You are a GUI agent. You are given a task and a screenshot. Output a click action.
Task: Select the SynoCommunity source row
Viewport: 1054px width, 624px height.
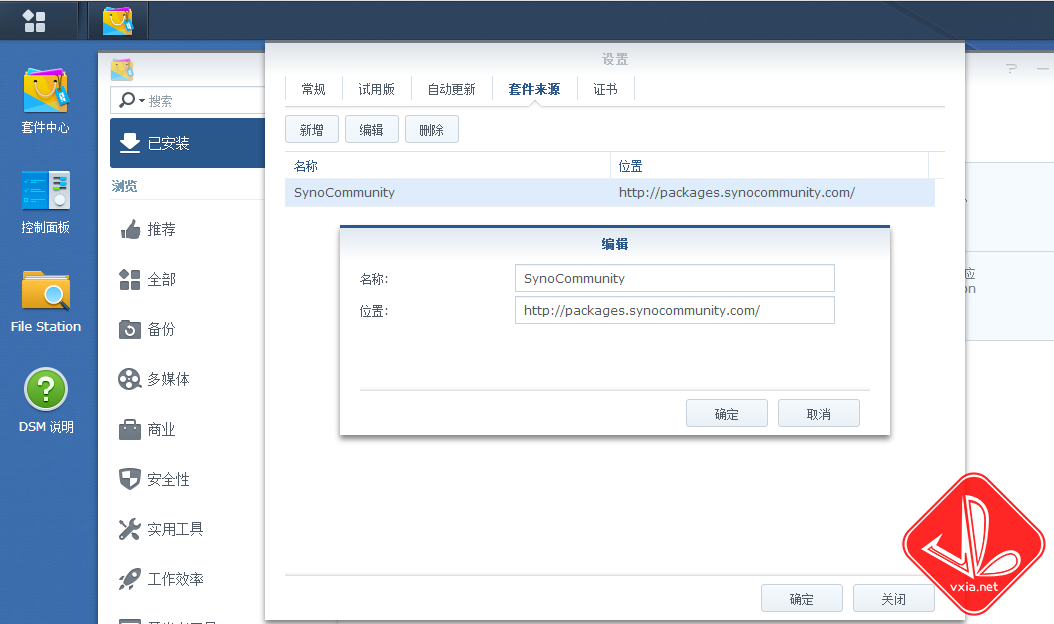point(610,193)
